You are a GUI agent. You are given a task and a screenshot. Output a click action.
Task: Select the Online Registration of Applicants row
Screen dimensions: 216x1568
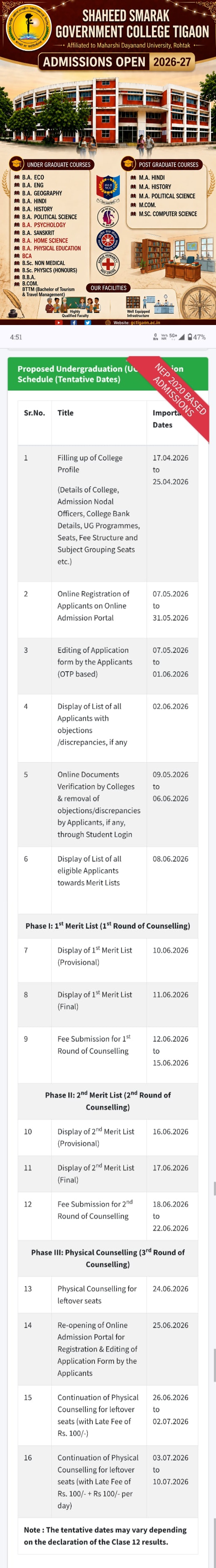pyautogui.click(x=108, y=605)
